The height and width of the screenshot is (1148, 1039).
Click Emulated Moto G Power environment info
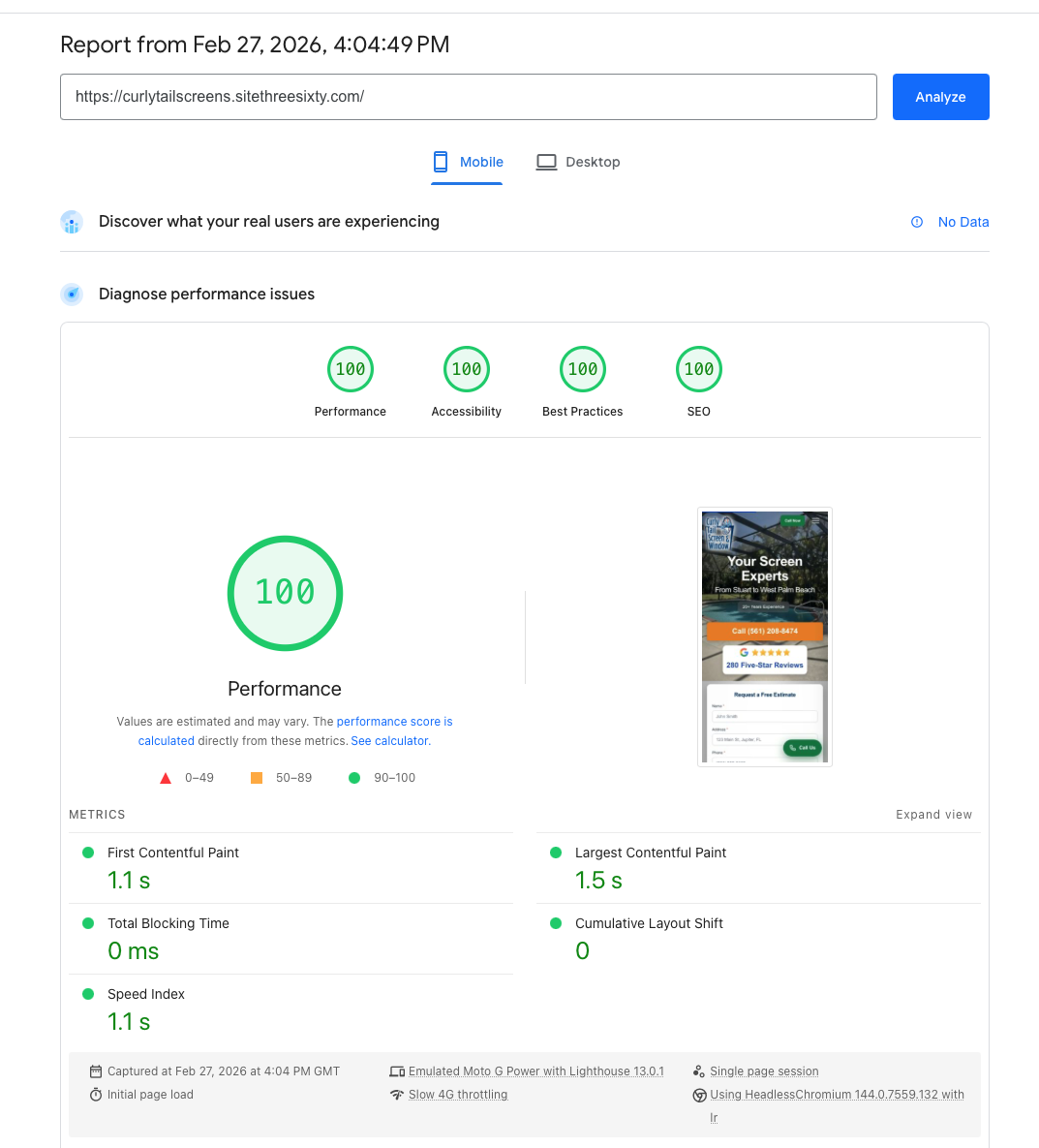coord(535,1071)
